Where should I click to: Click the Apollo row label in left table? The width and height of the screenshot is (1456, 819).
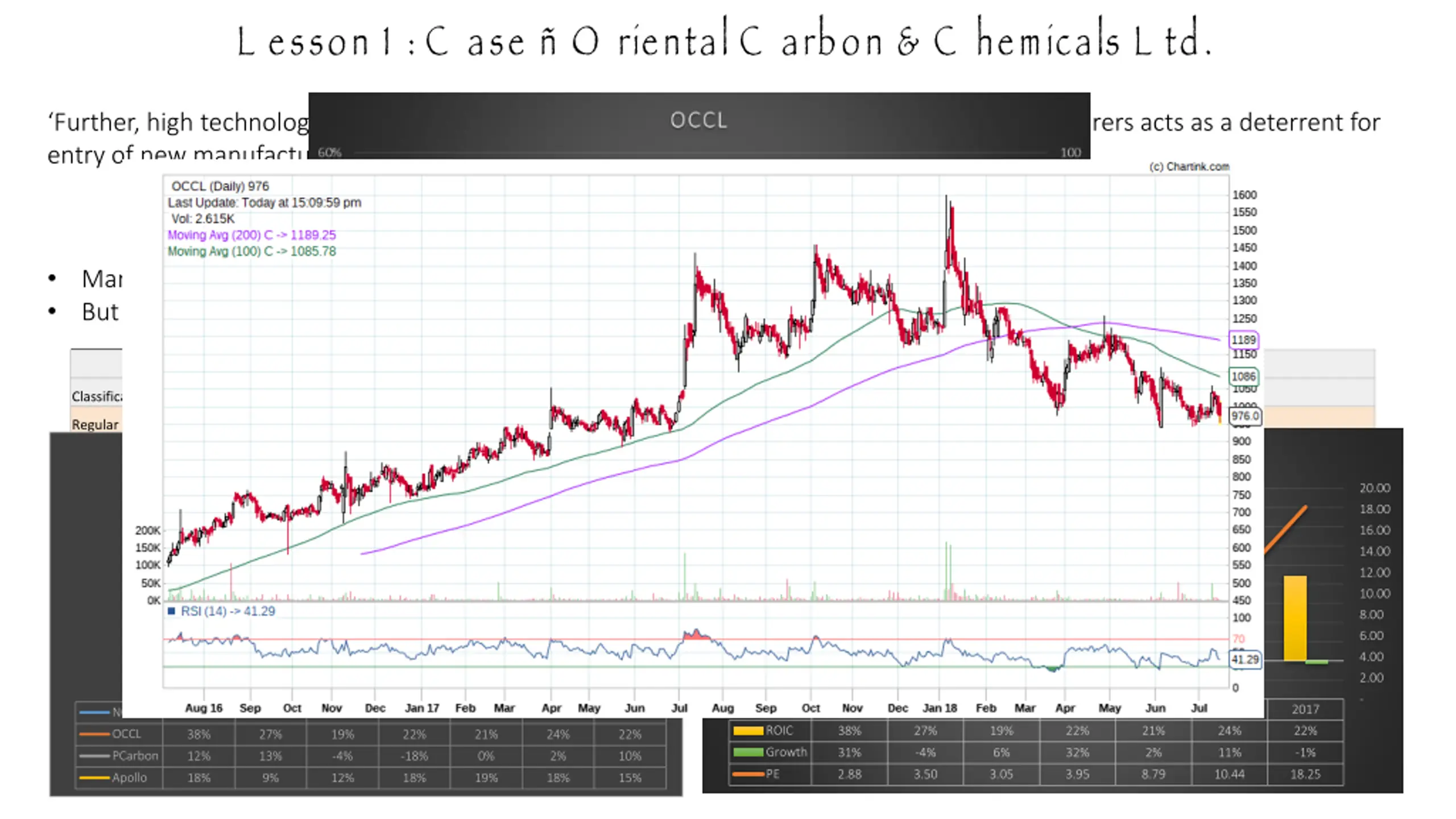(129, 777)
